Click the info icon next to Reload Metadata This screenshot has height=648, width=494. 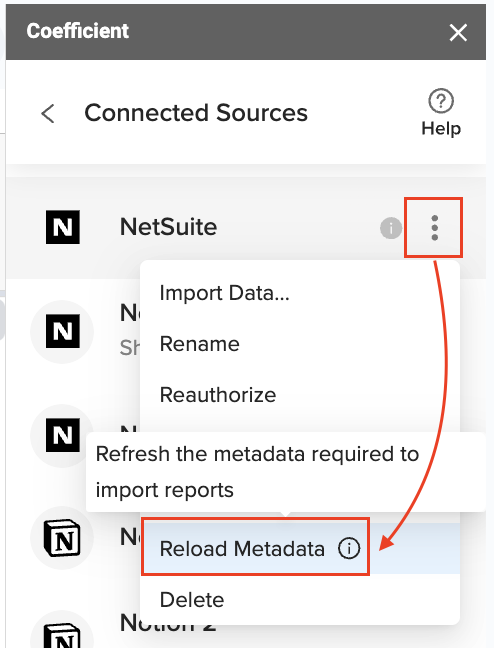pyautogui.click(x=349, y=548)
